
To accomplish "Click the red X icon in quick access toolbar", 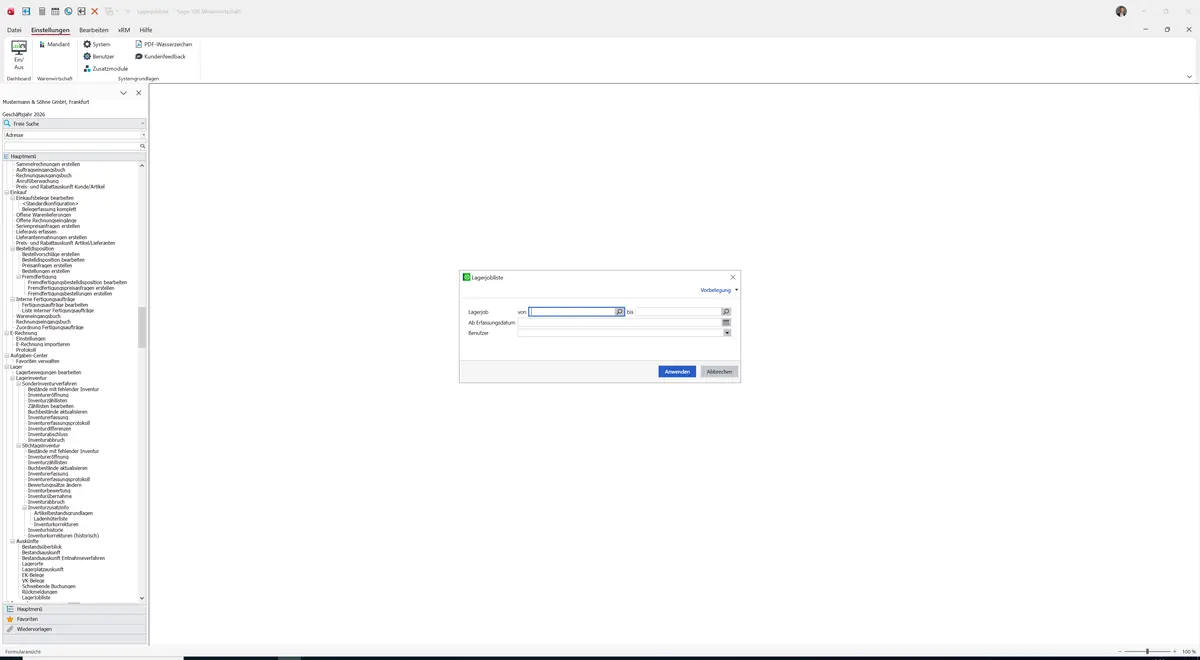I will [x=95, y=11].
